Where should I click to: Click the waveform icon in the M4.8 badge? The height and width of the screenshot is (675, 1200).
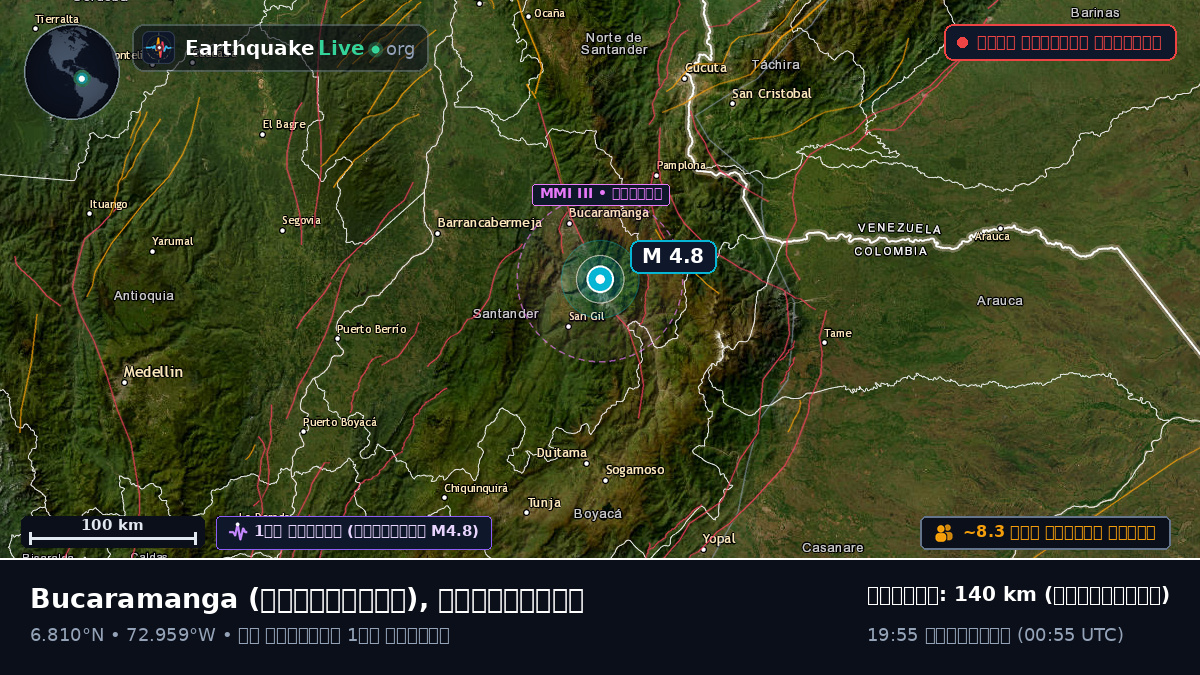(x=238, y=532)
